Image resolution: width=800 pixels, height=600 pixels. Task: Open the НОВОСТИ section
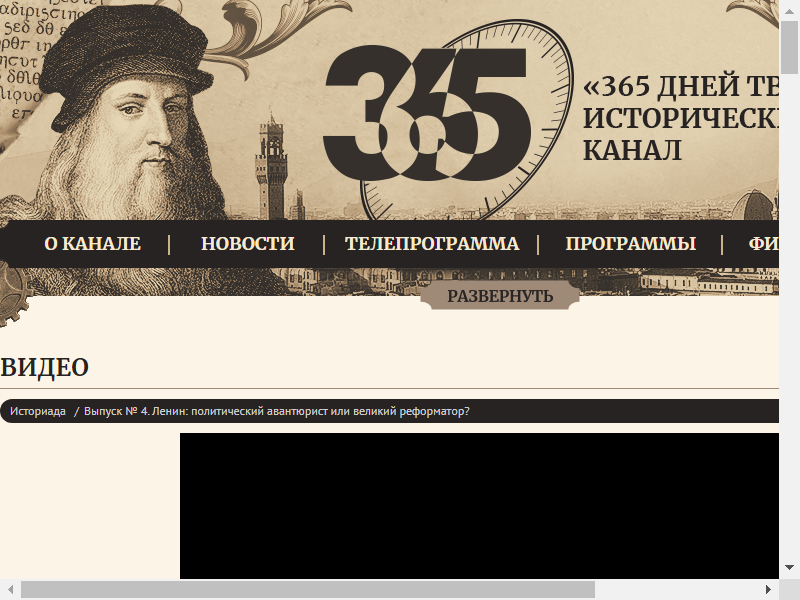pyautogui.click(x=247, y=244)
